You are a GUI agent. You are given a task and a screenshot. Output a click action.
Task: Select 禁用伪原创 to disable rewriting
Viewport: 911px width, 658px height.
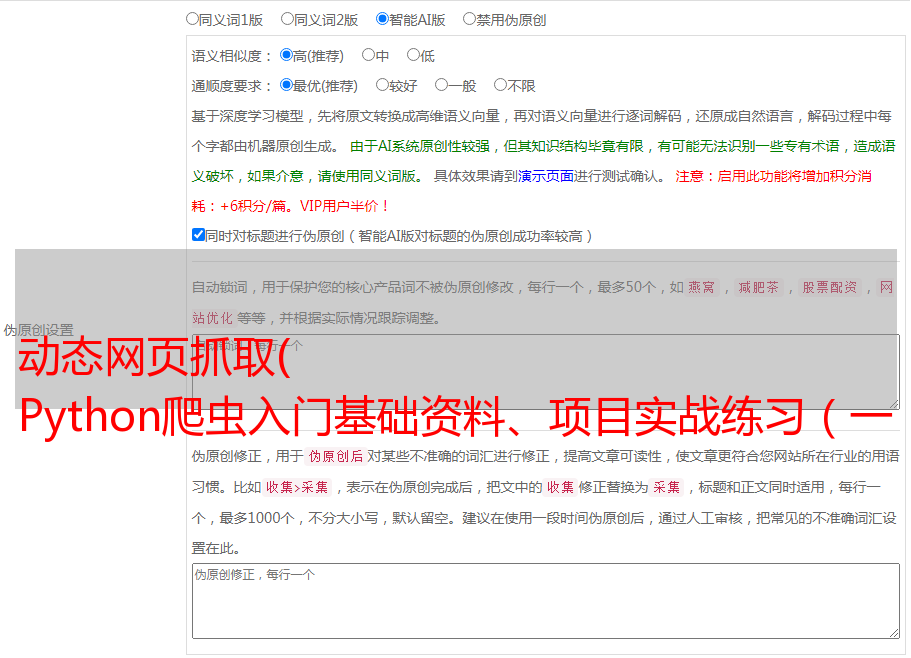pyautogui.click(x=469, y=18)
